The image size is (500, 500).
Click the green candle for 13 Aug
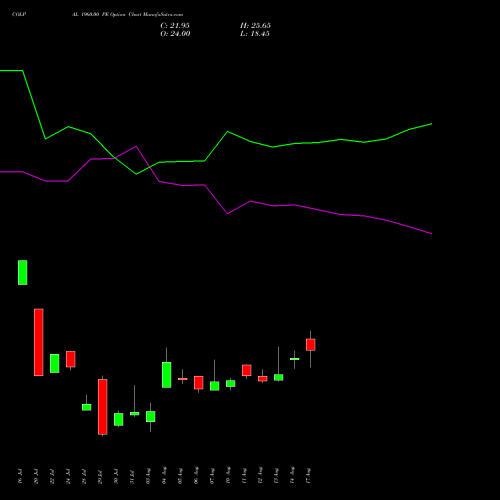(279, 377)
